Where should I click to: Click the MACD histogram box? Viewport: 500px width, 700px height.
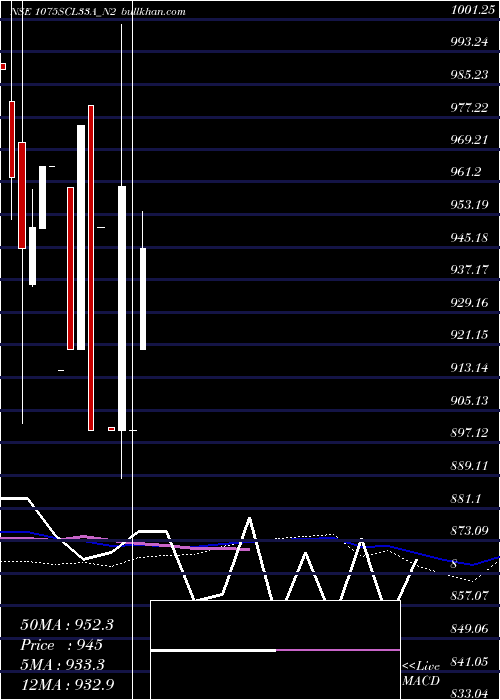(275, 650)
